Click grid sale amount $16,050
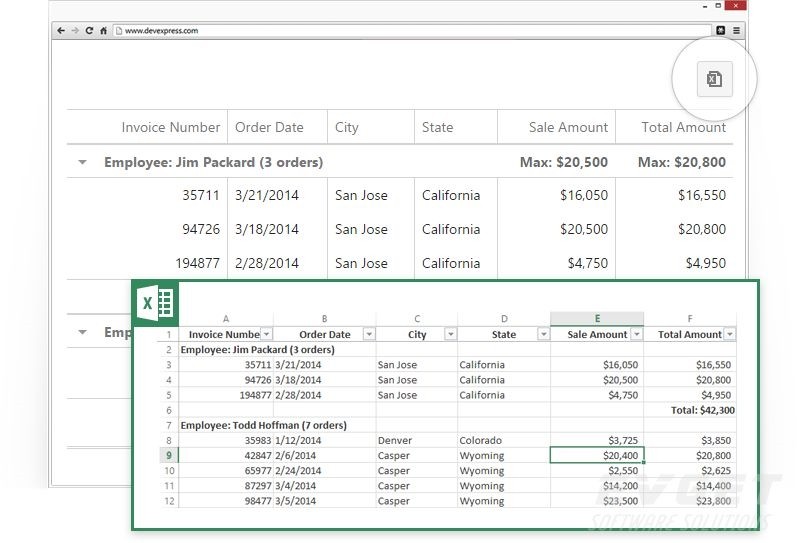Viewport: 797px width, 543px height. pyautogui.click(x=584, y=195)
